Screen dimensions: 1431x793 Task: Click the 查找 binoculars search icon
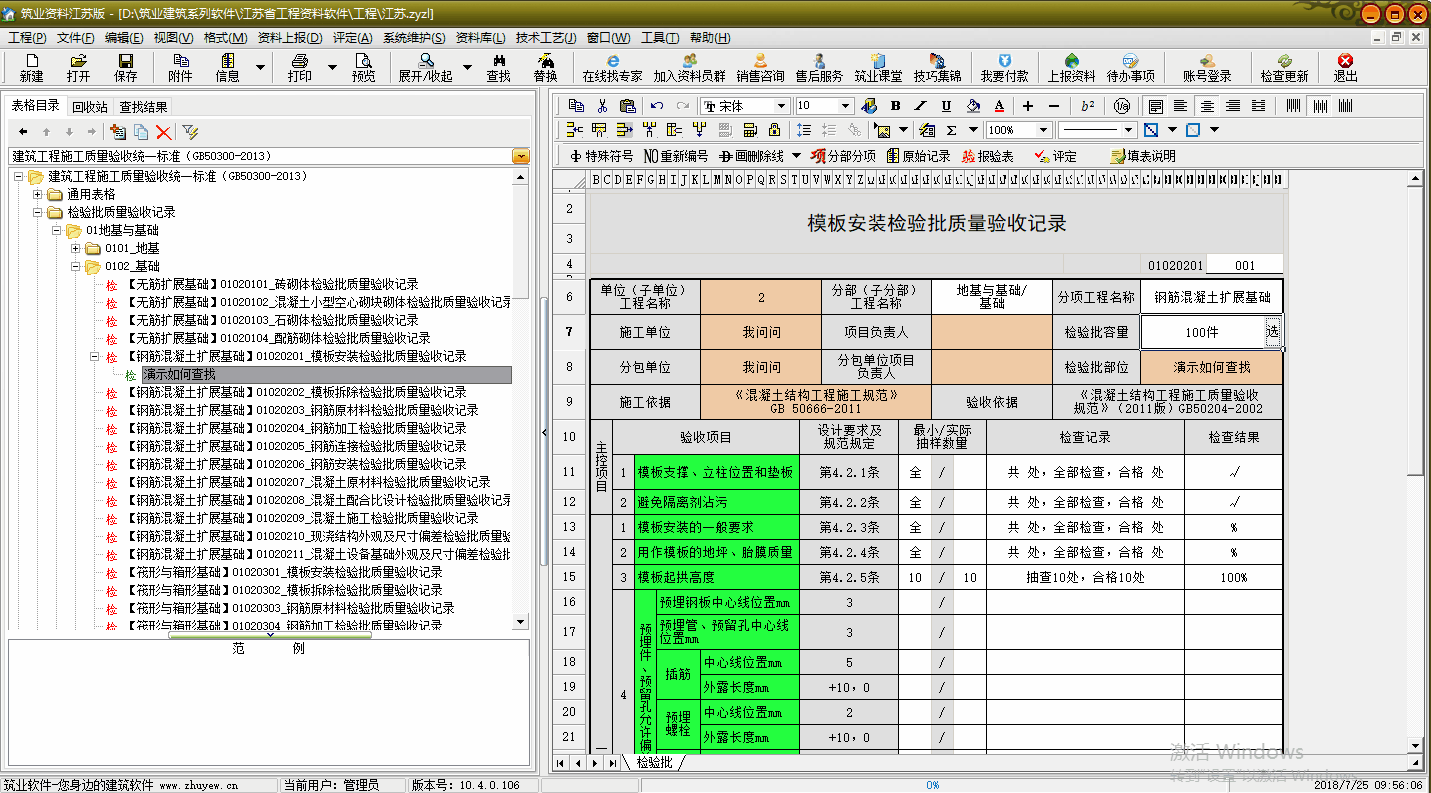[x=498, y=67]
